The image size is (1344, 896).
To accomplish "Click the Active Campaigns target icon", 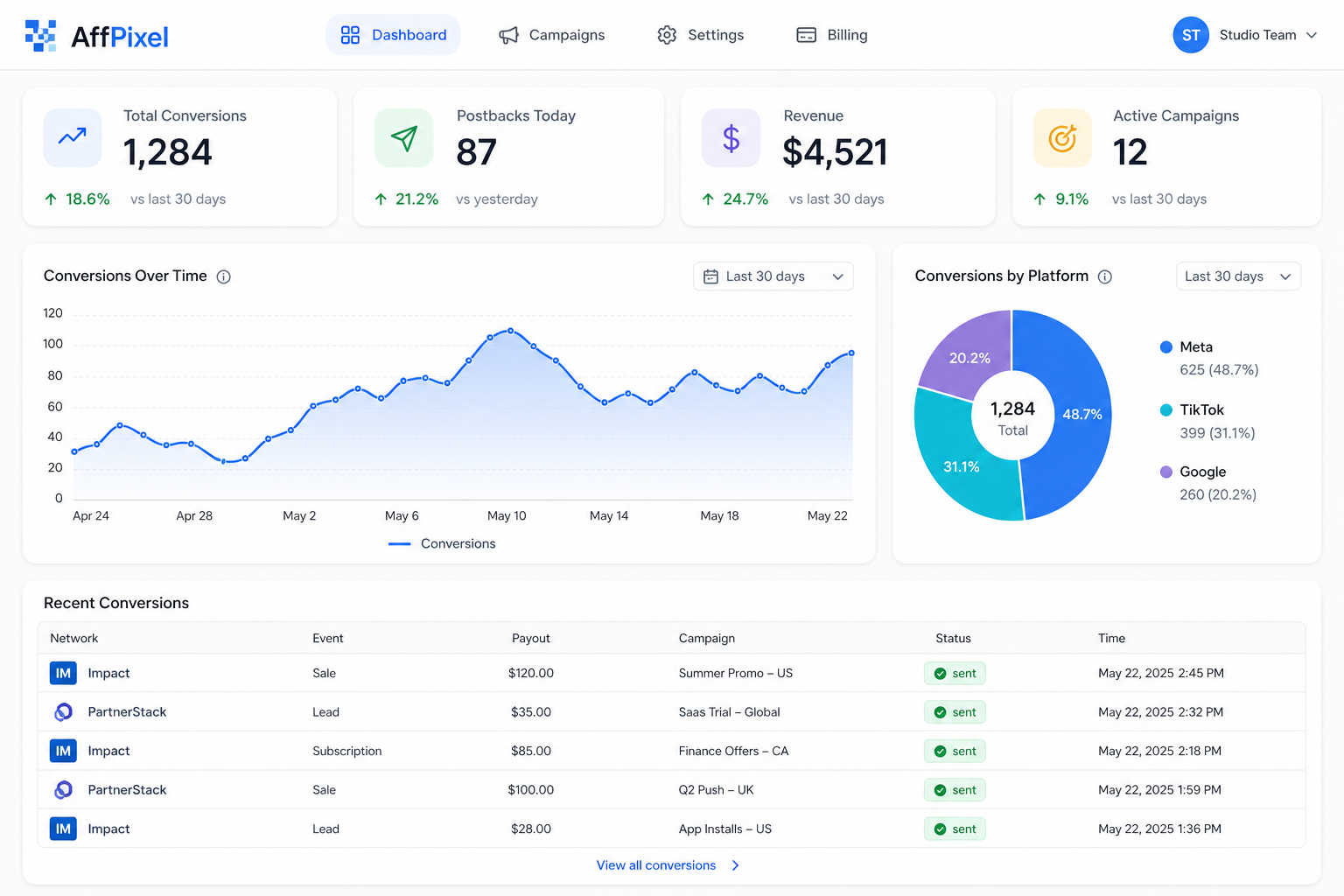I will coord(1062,137).
